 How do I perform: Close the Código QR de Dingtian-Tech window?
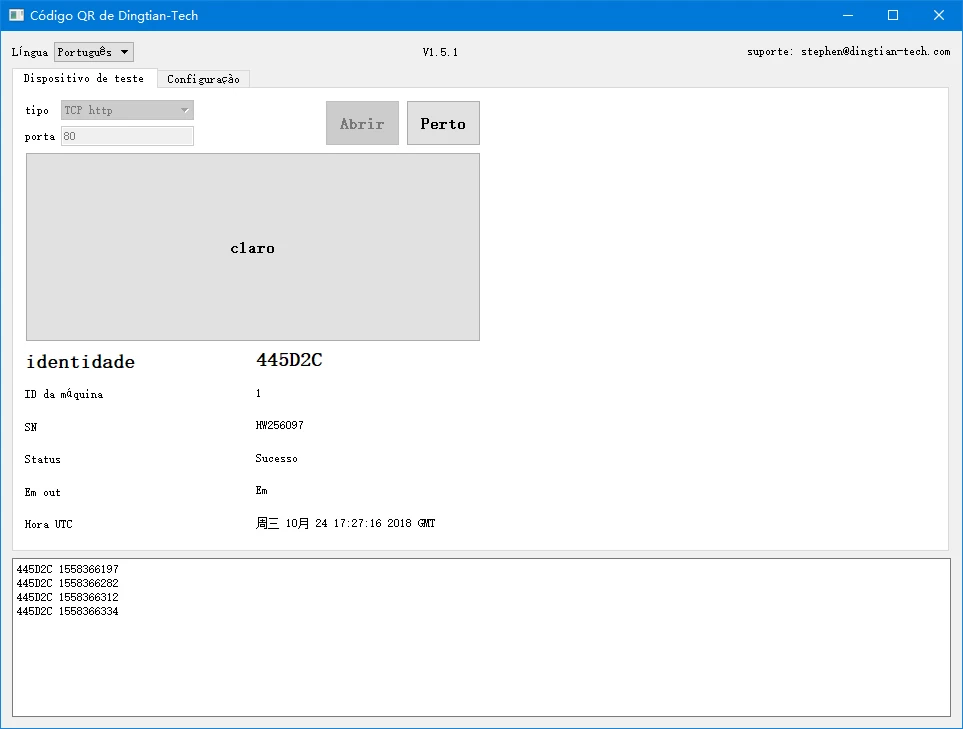[x=938, y=15]
